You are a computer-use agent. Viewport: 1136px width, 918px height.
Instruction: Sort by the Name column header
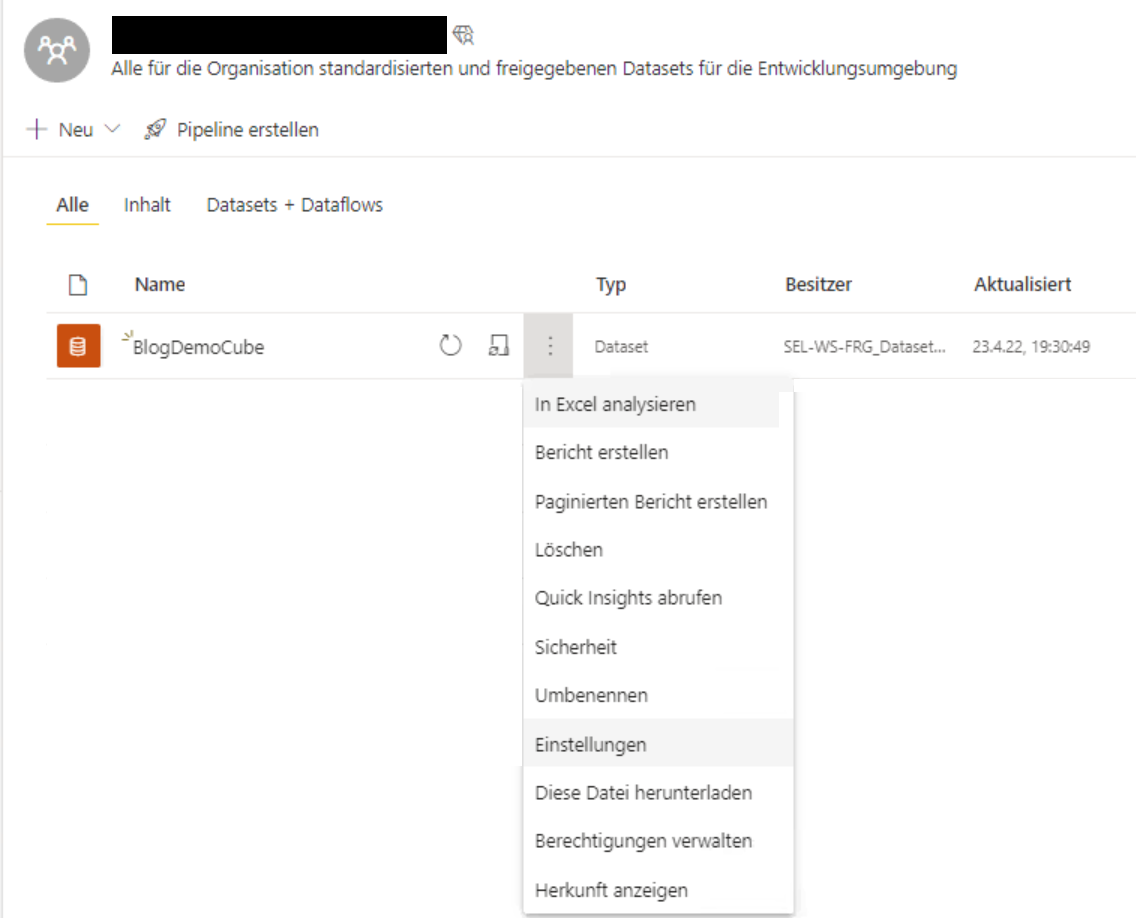coord(159,284)
